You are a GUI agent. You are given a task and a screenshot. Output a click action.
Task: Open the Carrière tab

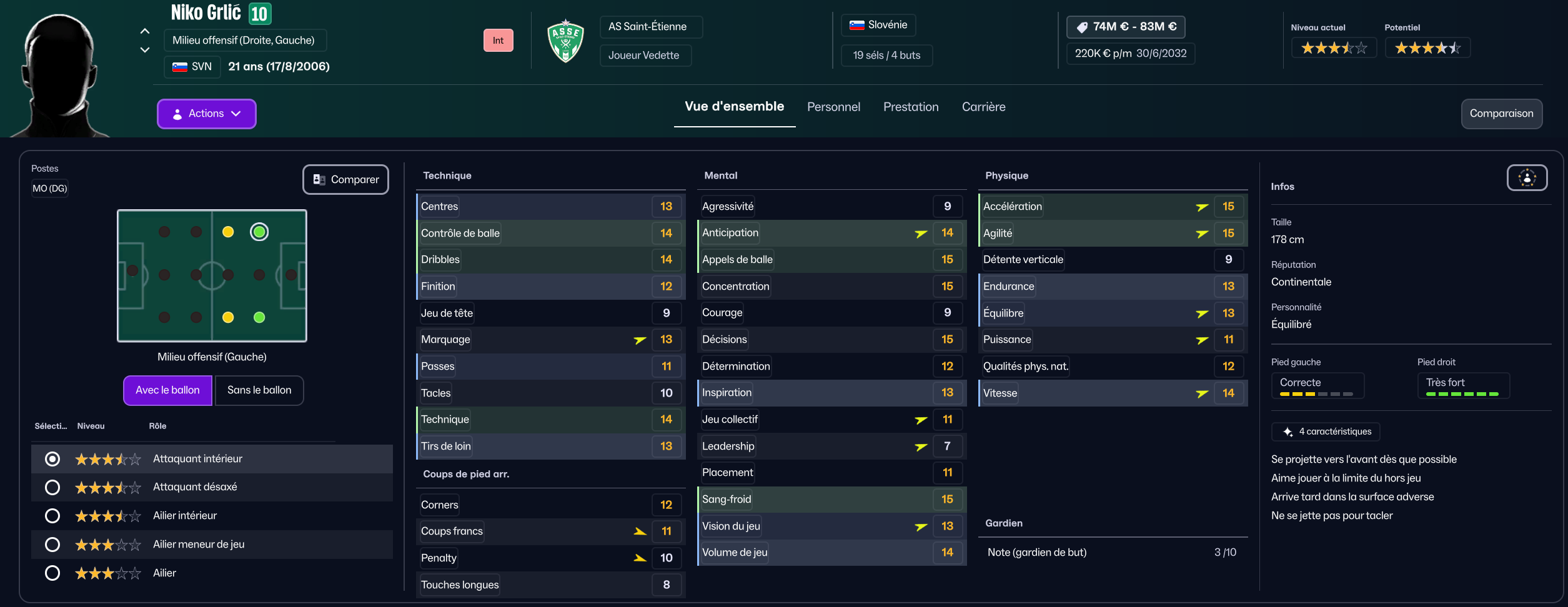coord(983,107)
